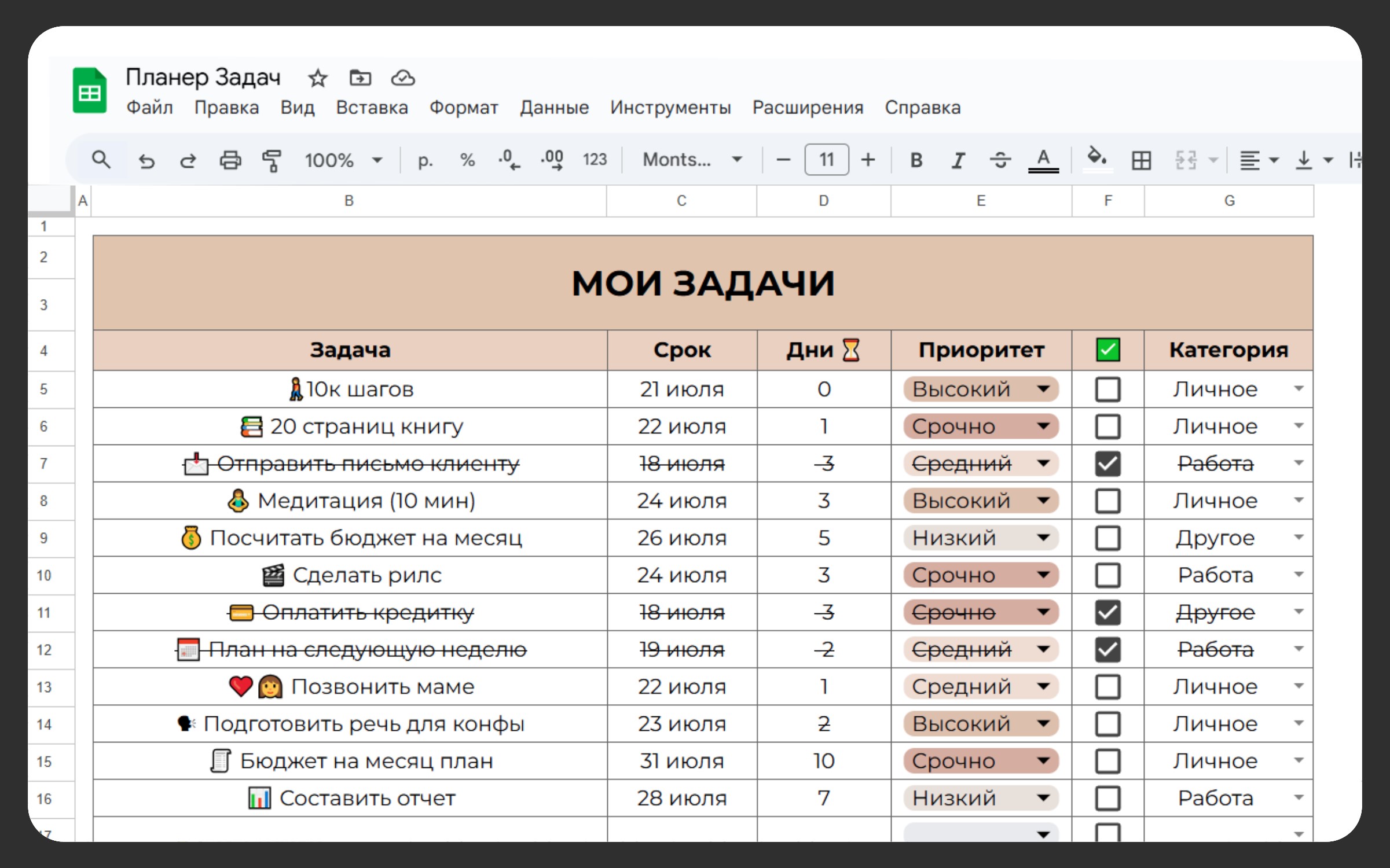Open priority dropdown for 20 страниц книгу

1043,426
